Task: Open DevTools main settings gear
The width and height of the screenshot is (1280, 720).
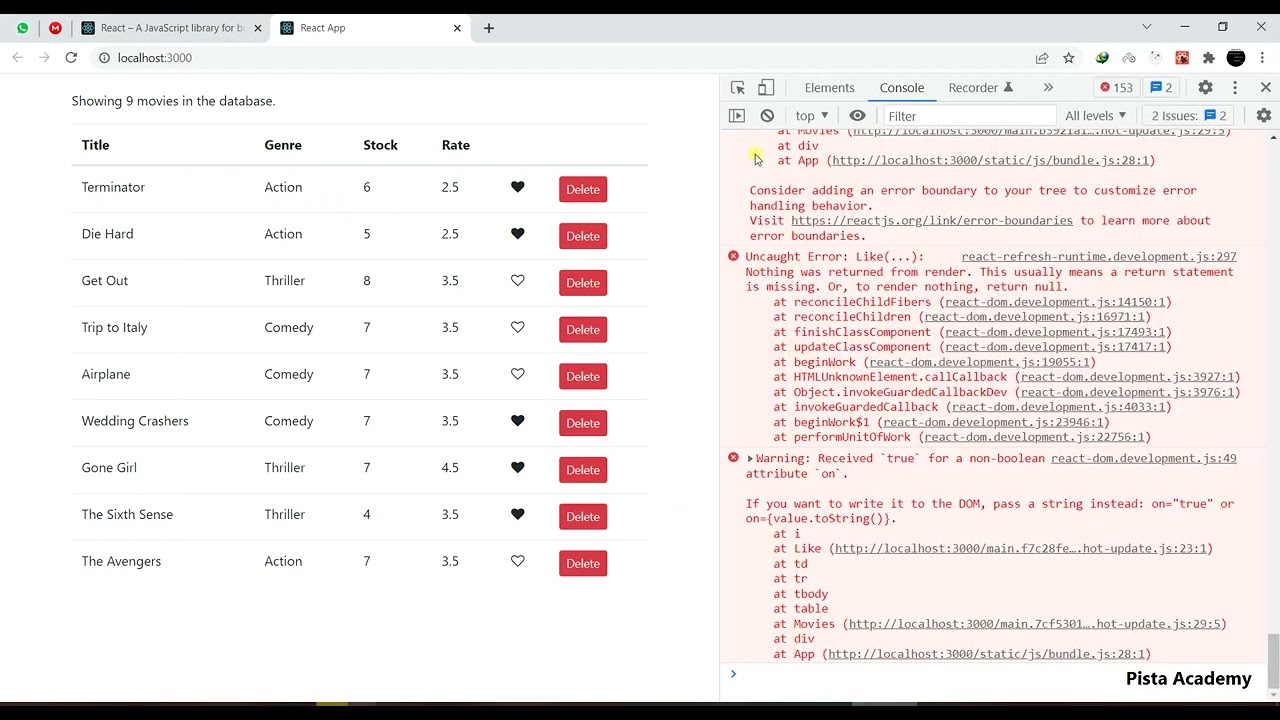Action: [1206, 88]
